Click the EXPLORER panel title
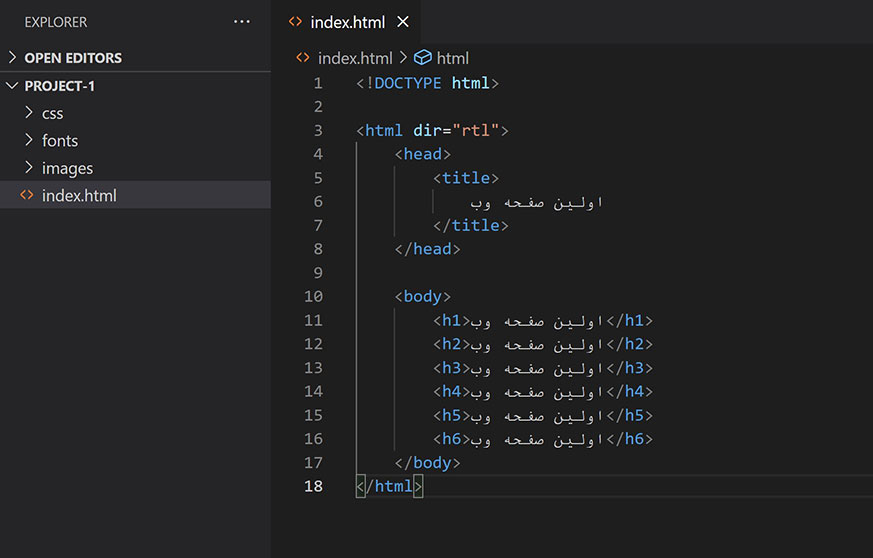 (56, 21)
